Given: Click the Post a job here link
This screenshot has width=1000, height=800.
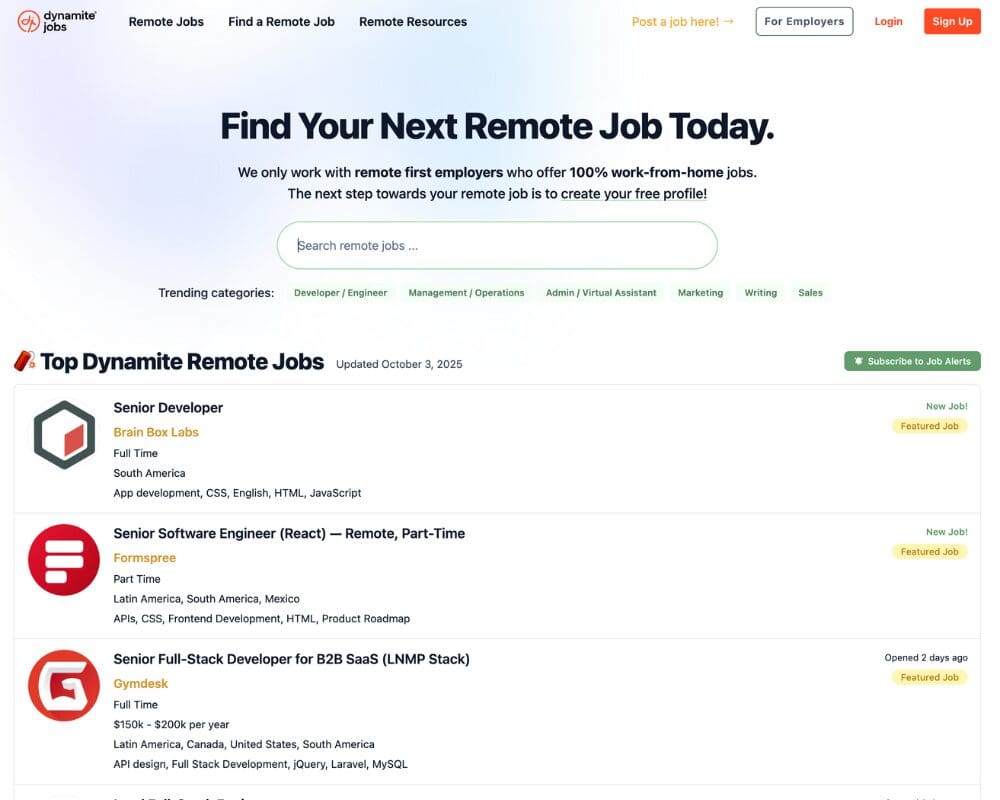Looking at the screenshot, I should click(683, 21).
